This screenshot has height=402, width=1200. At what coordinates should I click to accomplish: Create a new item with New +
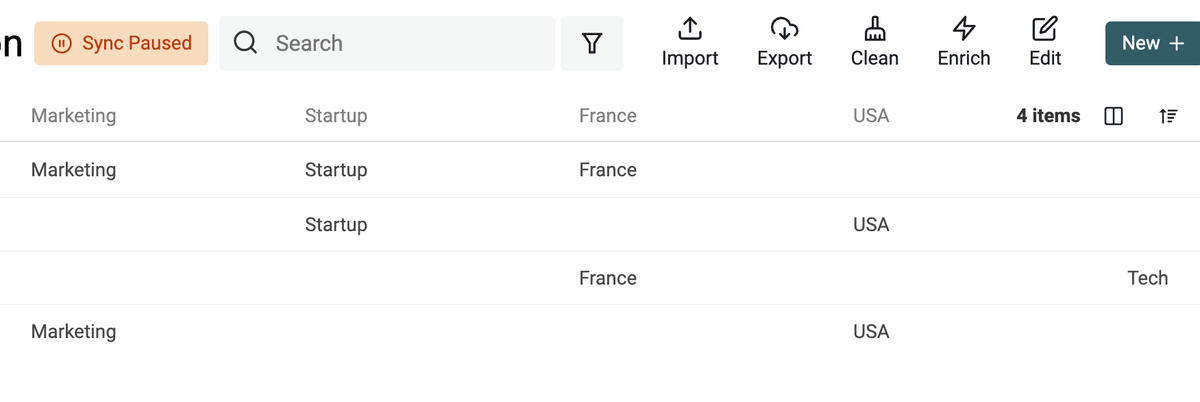pyautogui.click(x=1152, y=43)
